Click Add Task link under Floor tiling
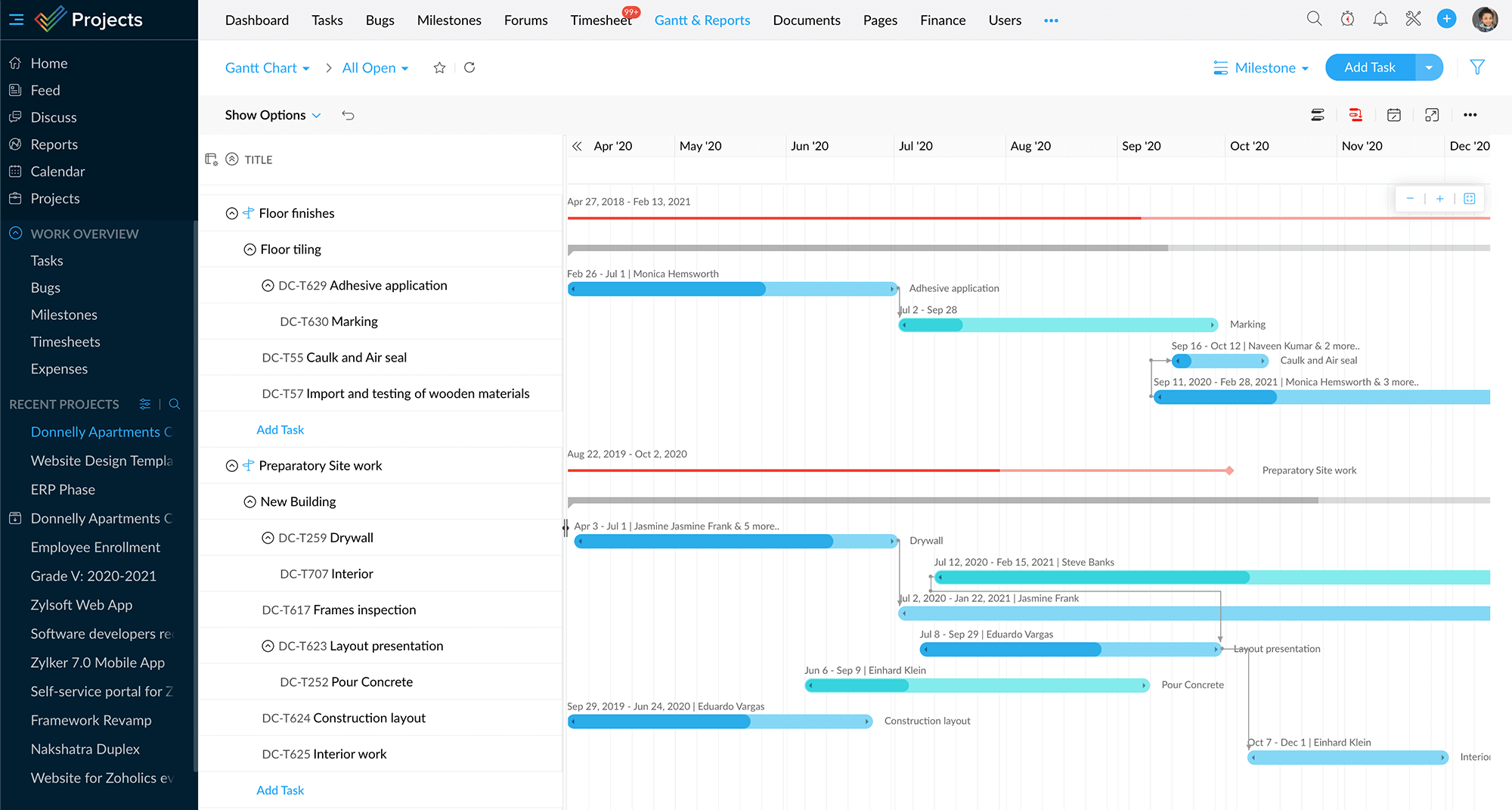Image resolution: width=1512 pixels, height=810 pixels. [280, 429]
